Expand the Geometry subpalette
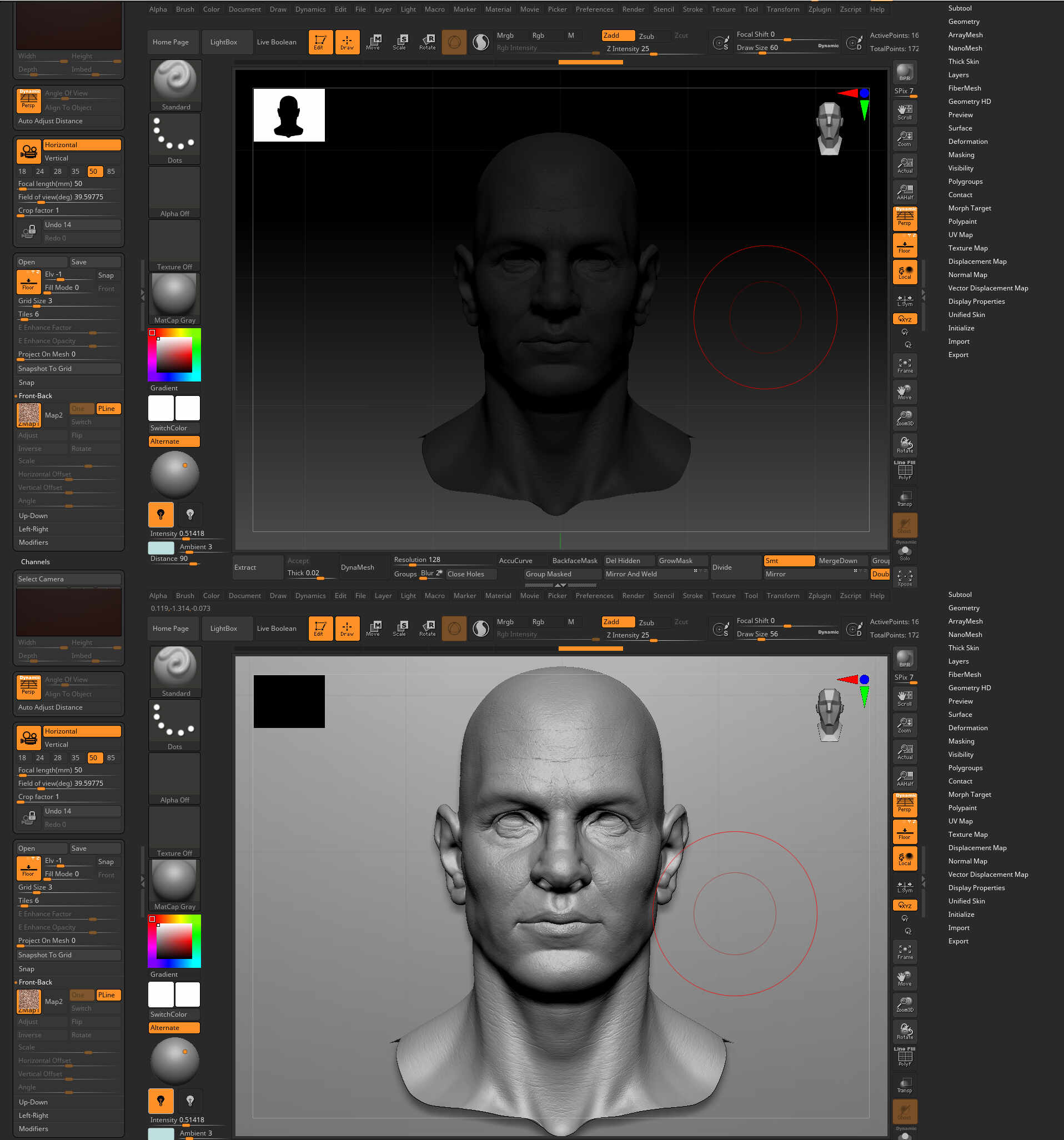Viewport: 1064px width, 1140px height. [964, 21]
